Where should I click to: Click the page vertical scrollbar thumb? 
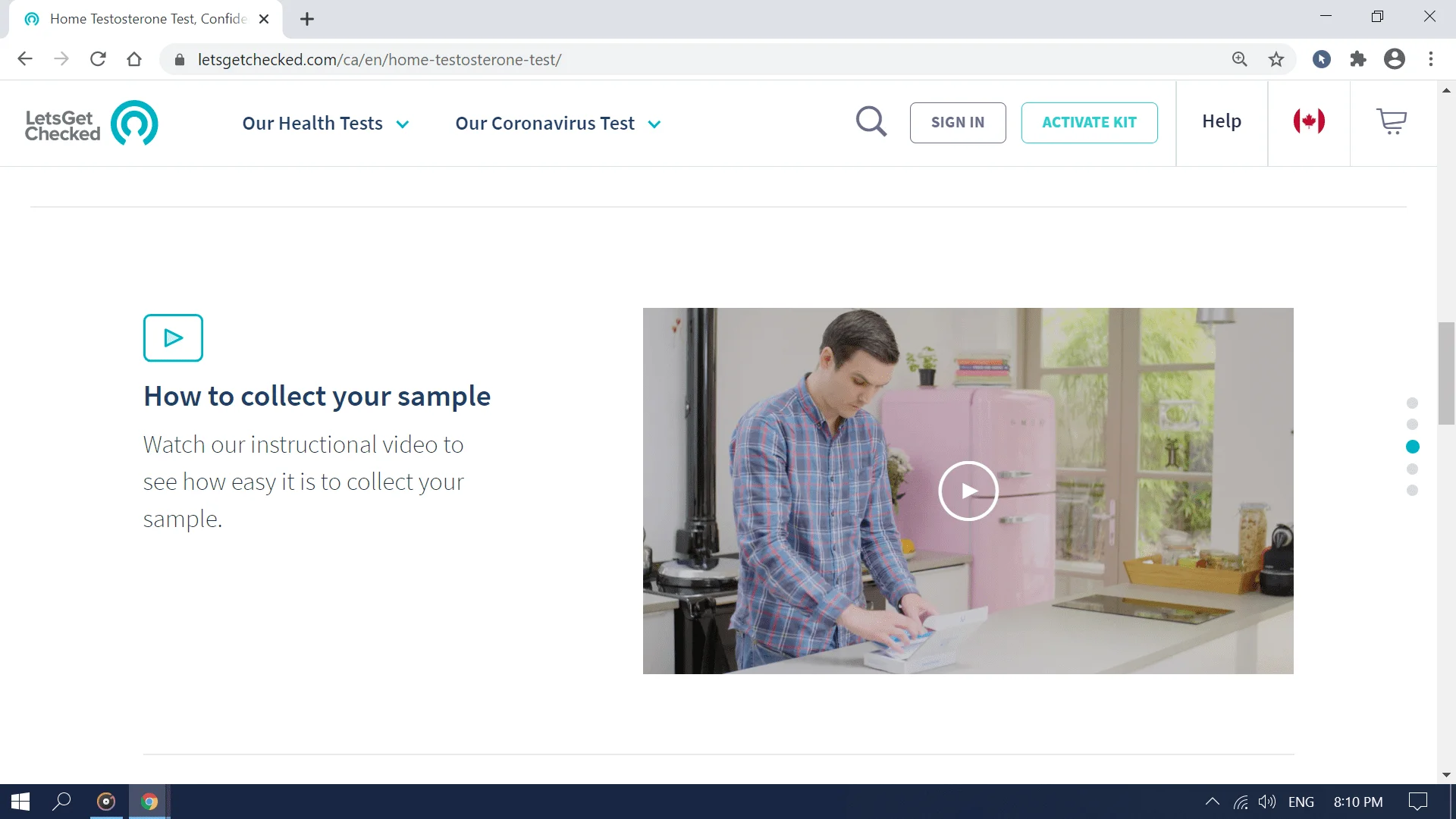1446,373
